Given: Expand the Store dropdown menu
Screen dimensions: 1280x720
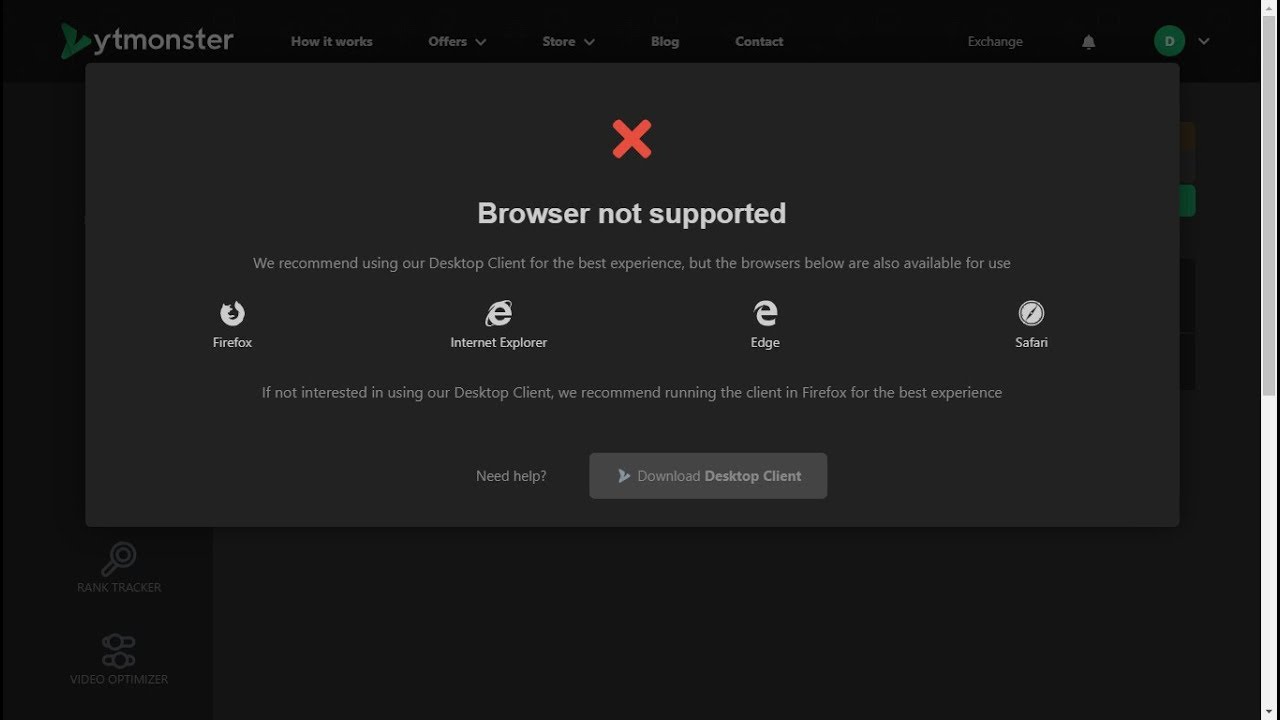Looking at the screenshot, I should pos(568,41).
